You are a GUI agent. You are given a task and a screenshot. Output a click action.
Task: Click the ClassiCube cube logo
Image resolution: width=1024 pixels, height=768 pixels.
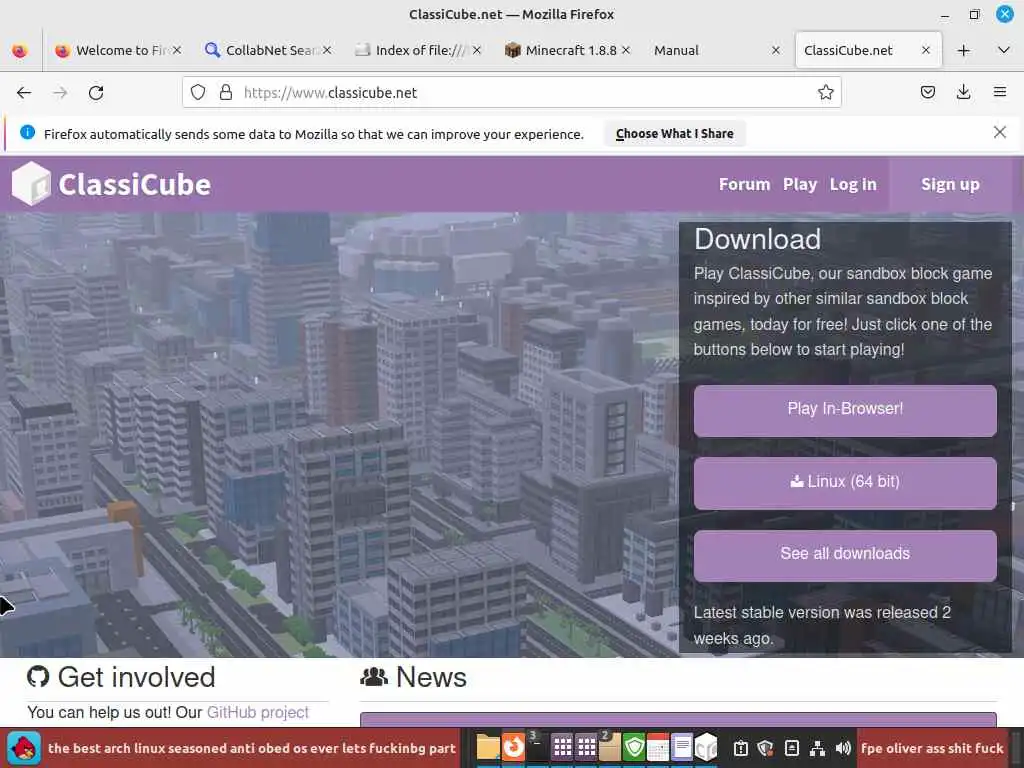coord(31,184)
